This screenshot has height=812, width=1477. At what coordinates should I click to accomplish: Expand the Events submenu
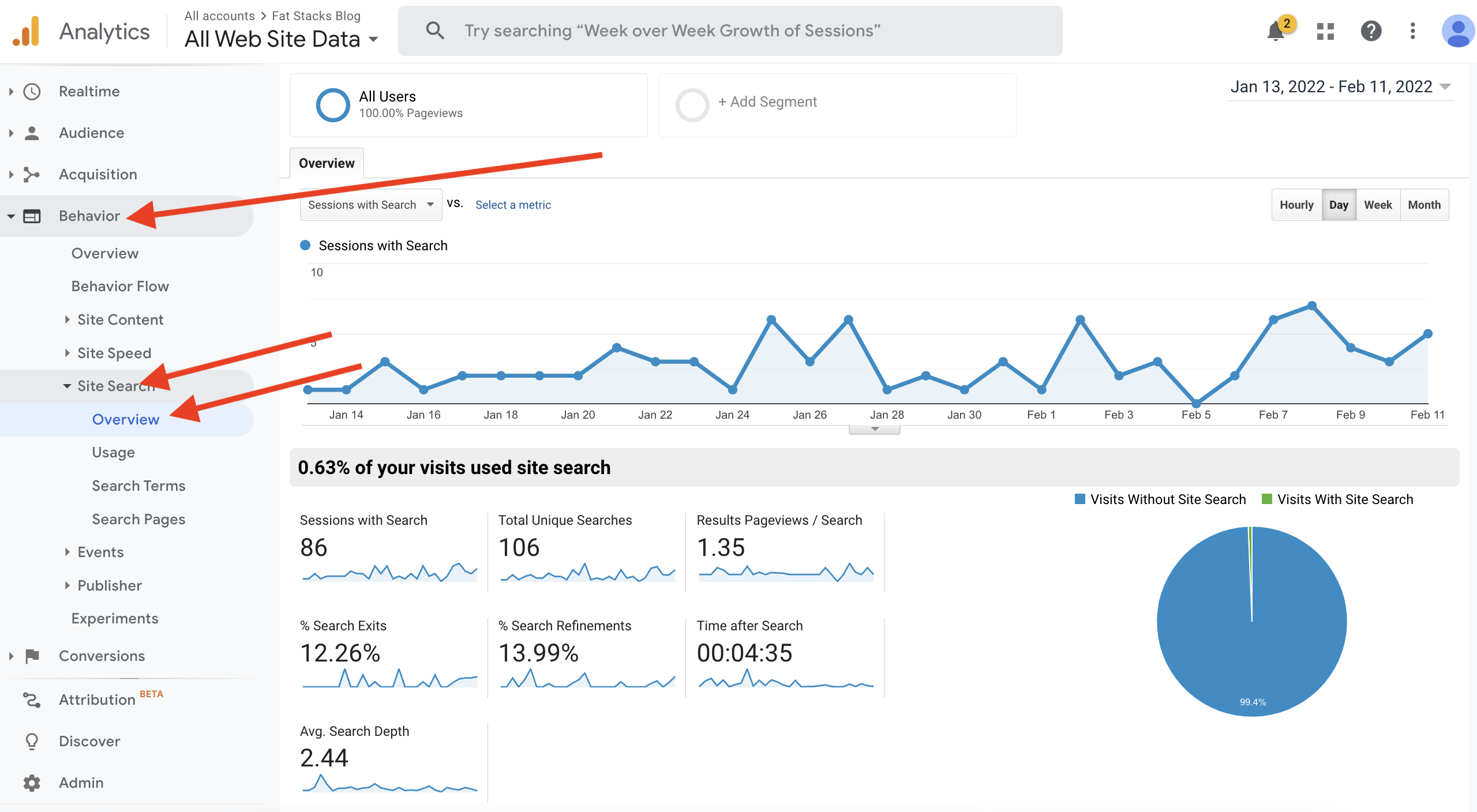click(67, 552)
